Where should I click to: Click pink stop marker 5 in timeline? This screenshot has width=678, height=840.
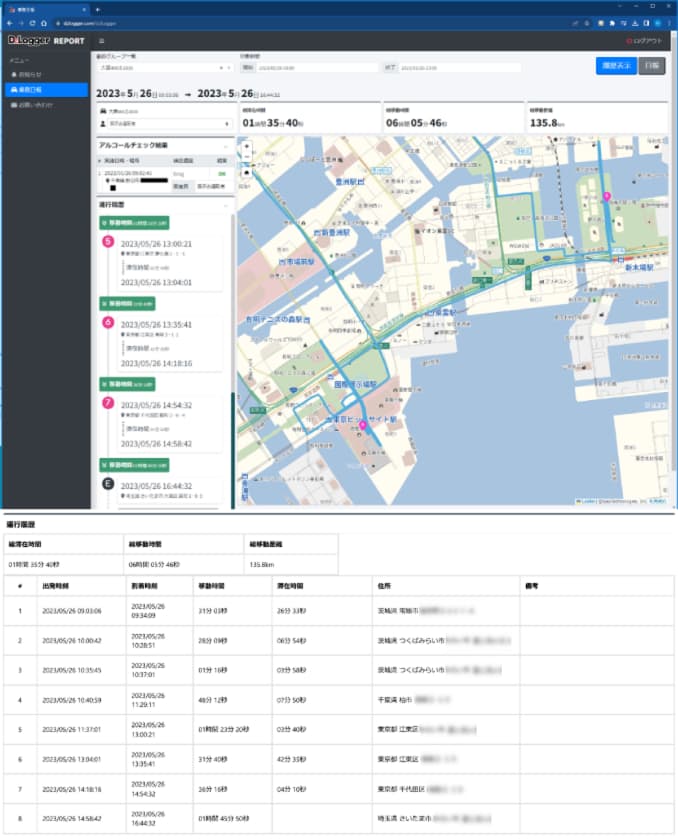point(108,241)
